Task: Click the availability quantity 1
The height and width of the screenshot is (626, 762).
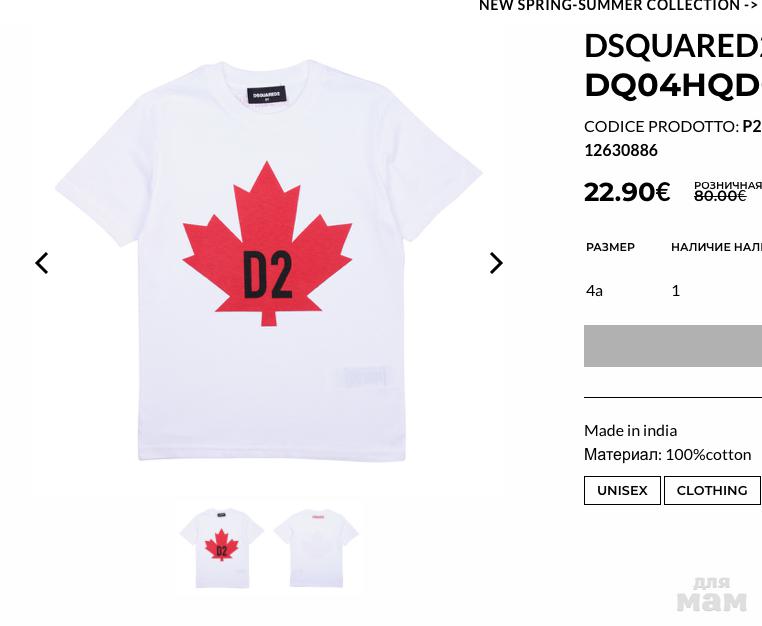Action: click(676, 290)
